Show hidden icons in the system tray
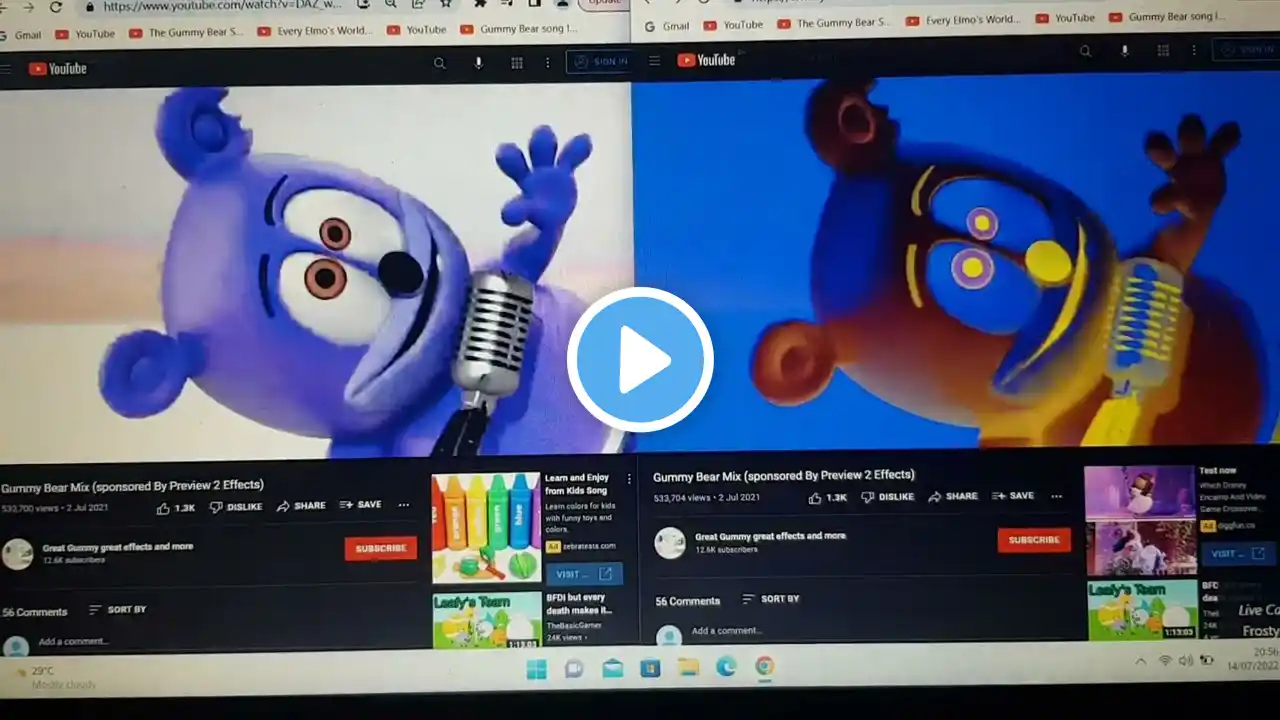Viewport: 1280px width, 720px height. click(x=1140, y=661)
